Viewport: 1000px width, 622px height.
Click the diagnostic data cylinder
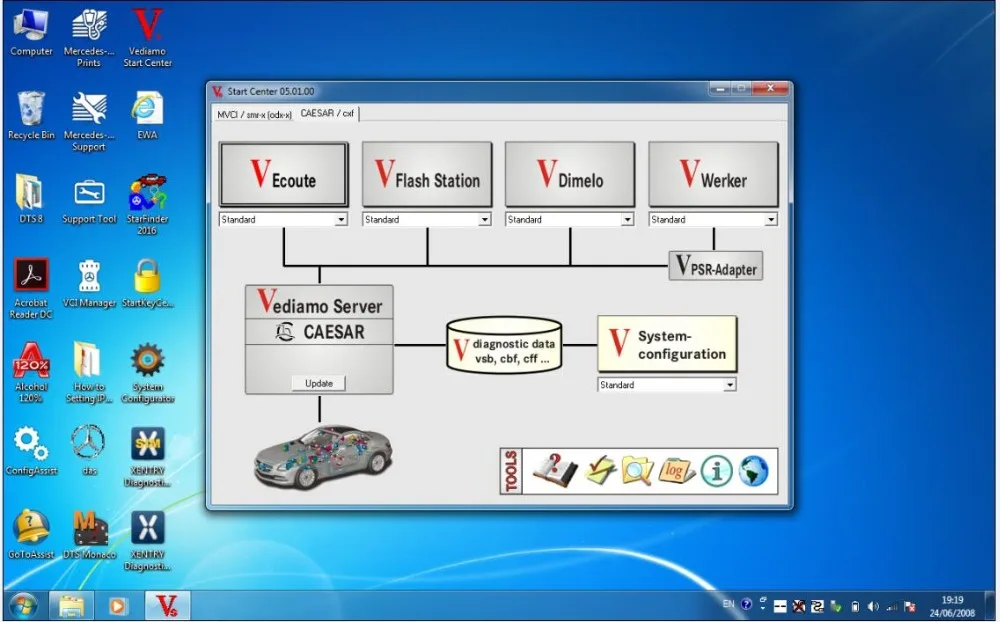504,345
